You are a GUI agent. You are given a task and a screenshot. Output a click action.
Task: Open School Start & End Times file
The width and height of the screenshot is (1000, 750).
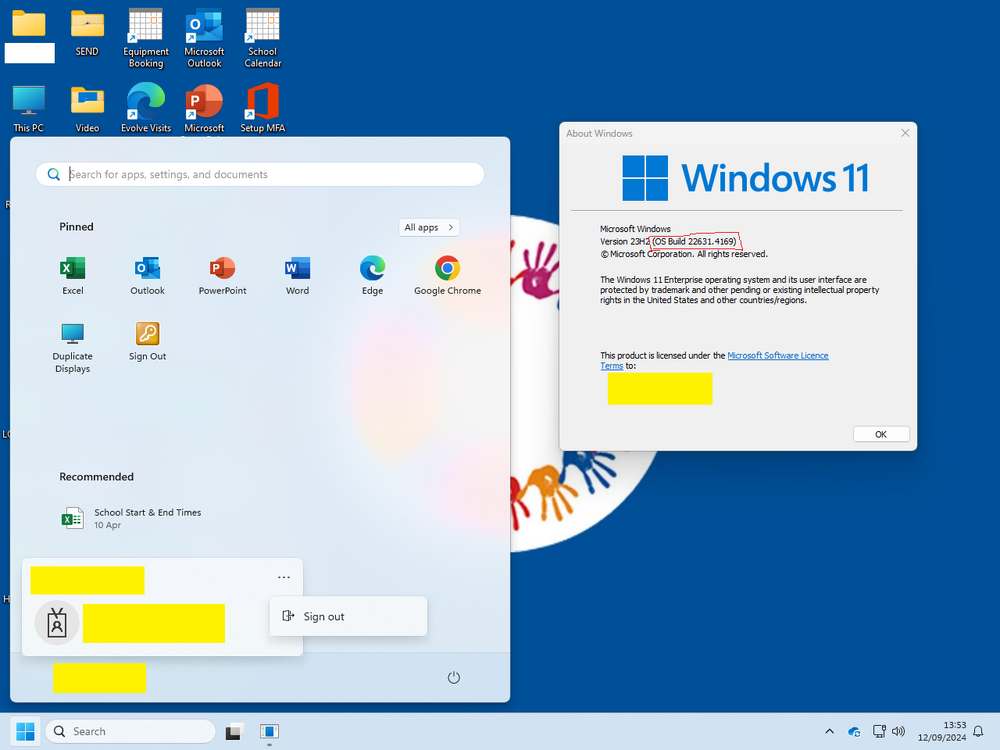pyautogui.click(x=132, y=518)
